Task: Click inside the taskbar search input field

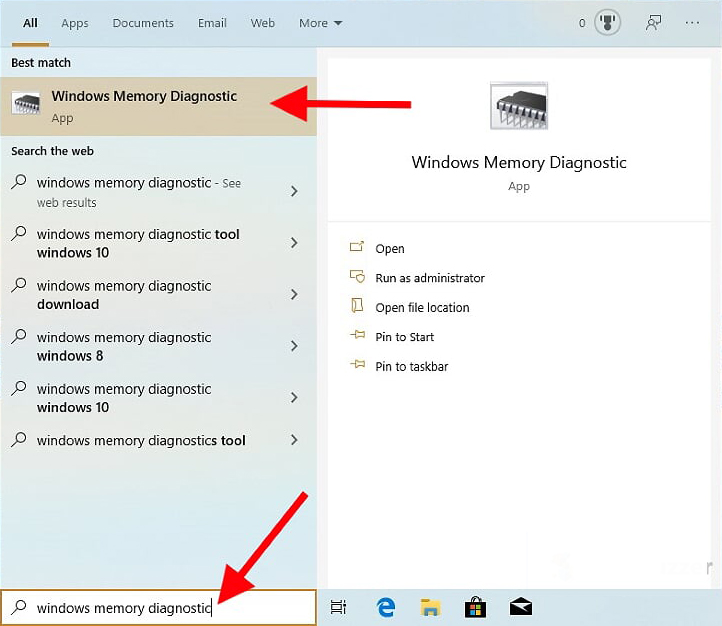Action: [158, 608]
